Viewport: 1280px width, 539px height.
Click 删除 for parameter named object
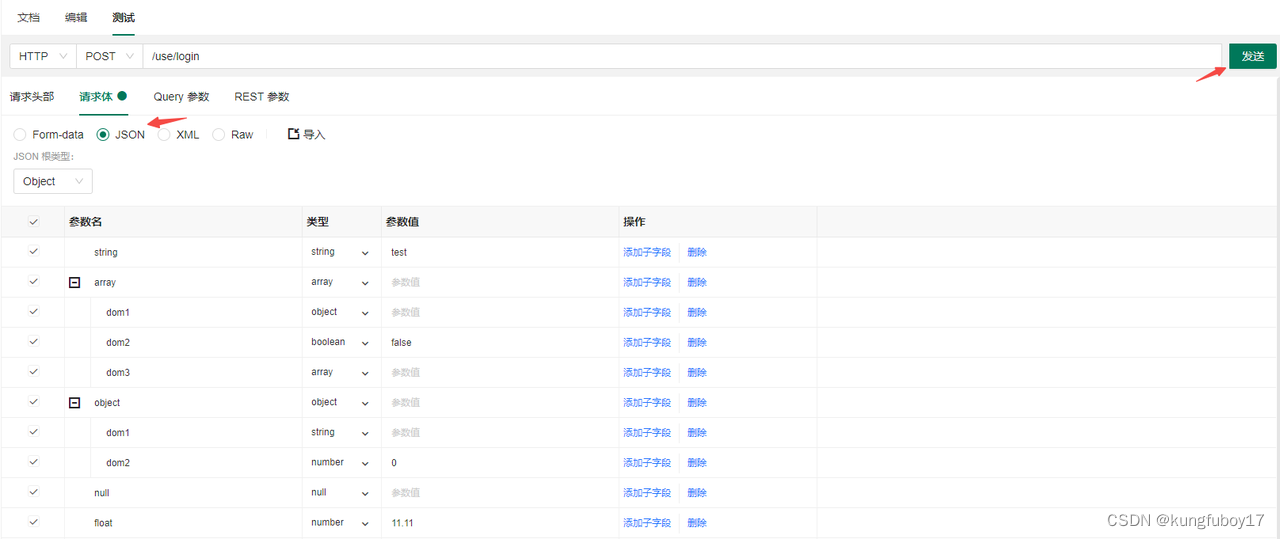pyautogui.click(x=697, y=402)
